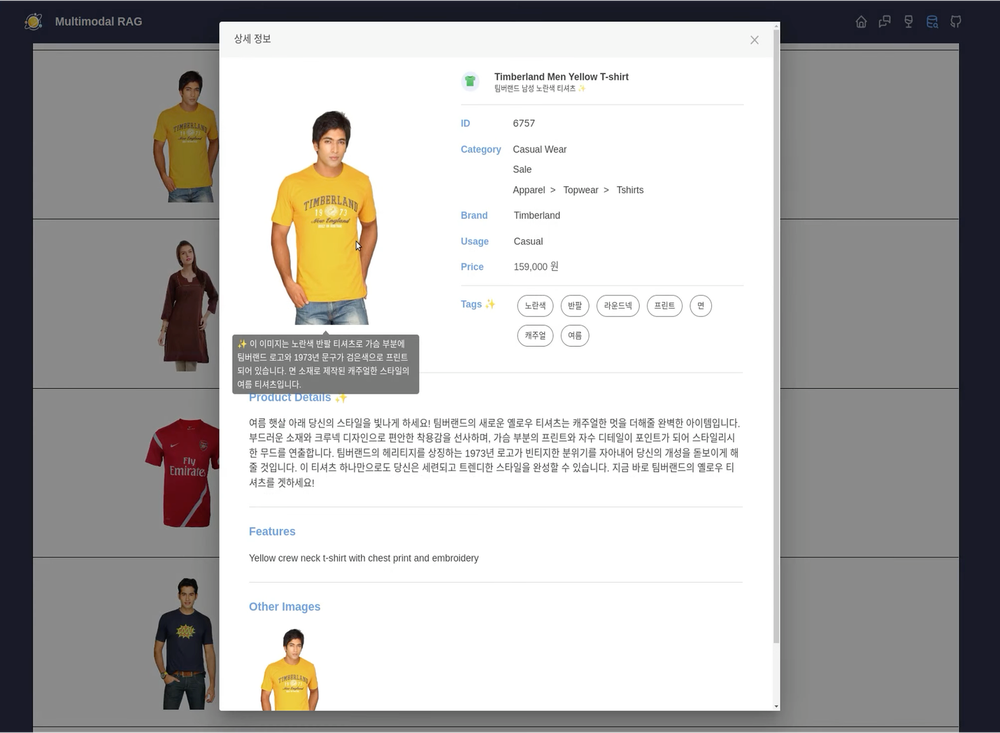1000x733 pixels.
Task: Click the Multimodal RAG logo icon
Action: click(33, 22)
